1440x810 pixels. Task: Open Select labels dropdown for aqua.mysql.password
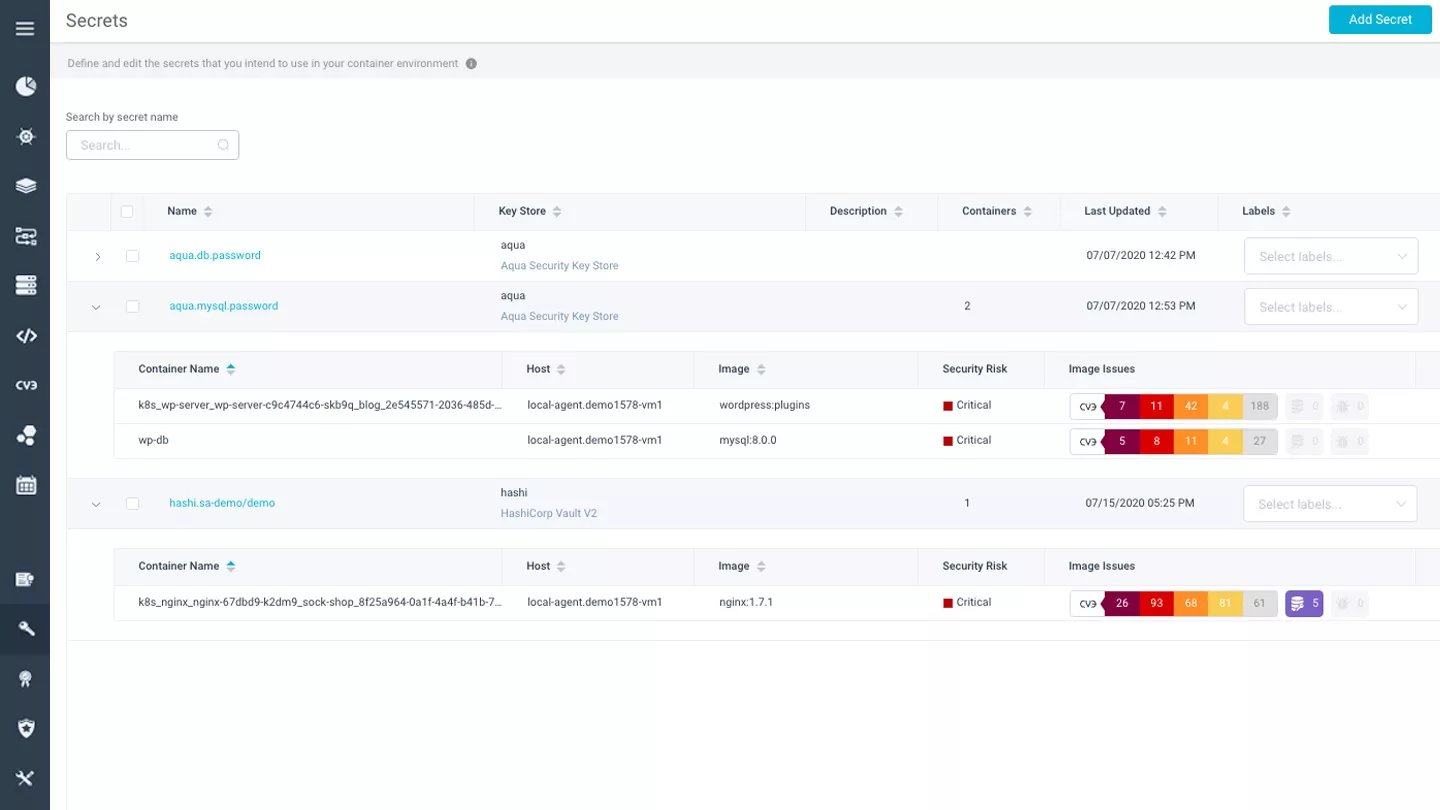click(1331, 307)
